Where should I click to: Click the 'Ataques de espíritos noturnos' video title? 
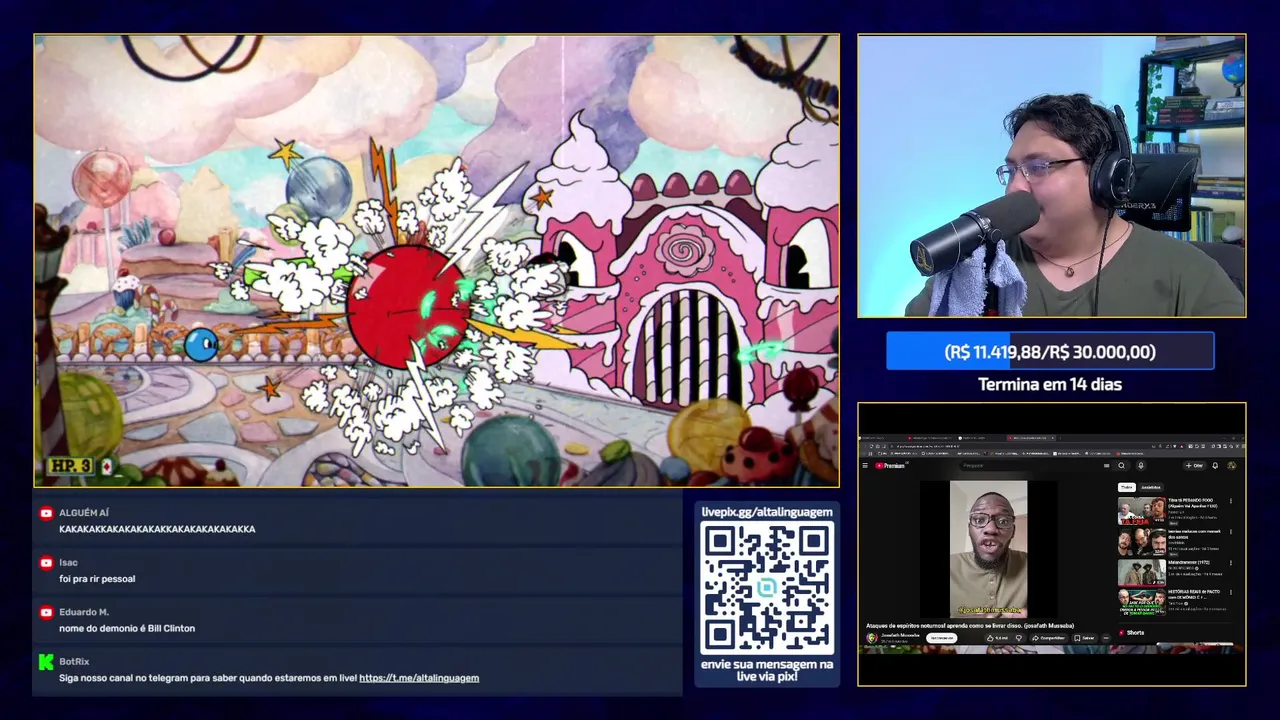[970, 626]
